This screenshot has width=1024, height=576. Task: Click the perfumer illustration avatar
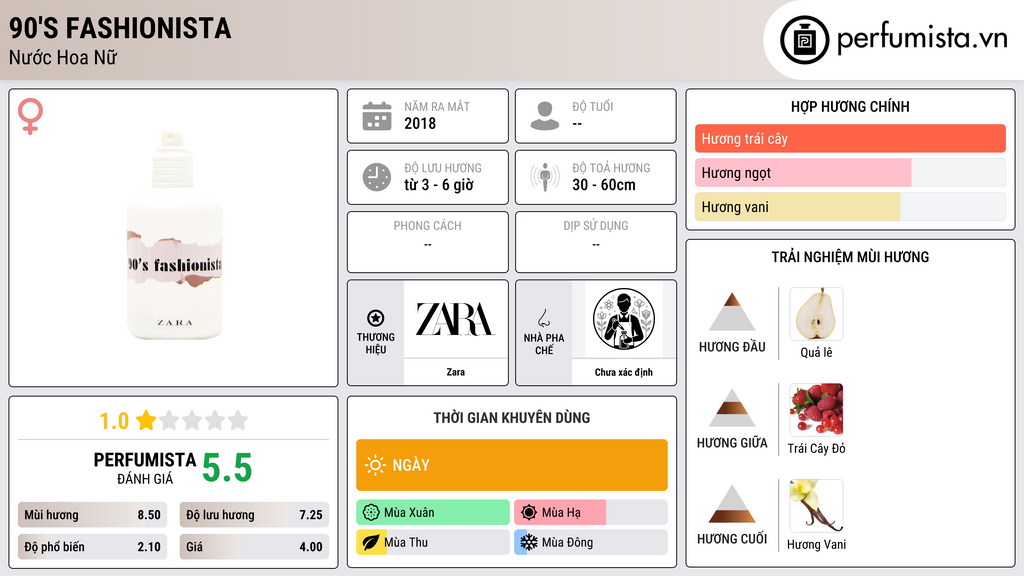tap(624, 319)
